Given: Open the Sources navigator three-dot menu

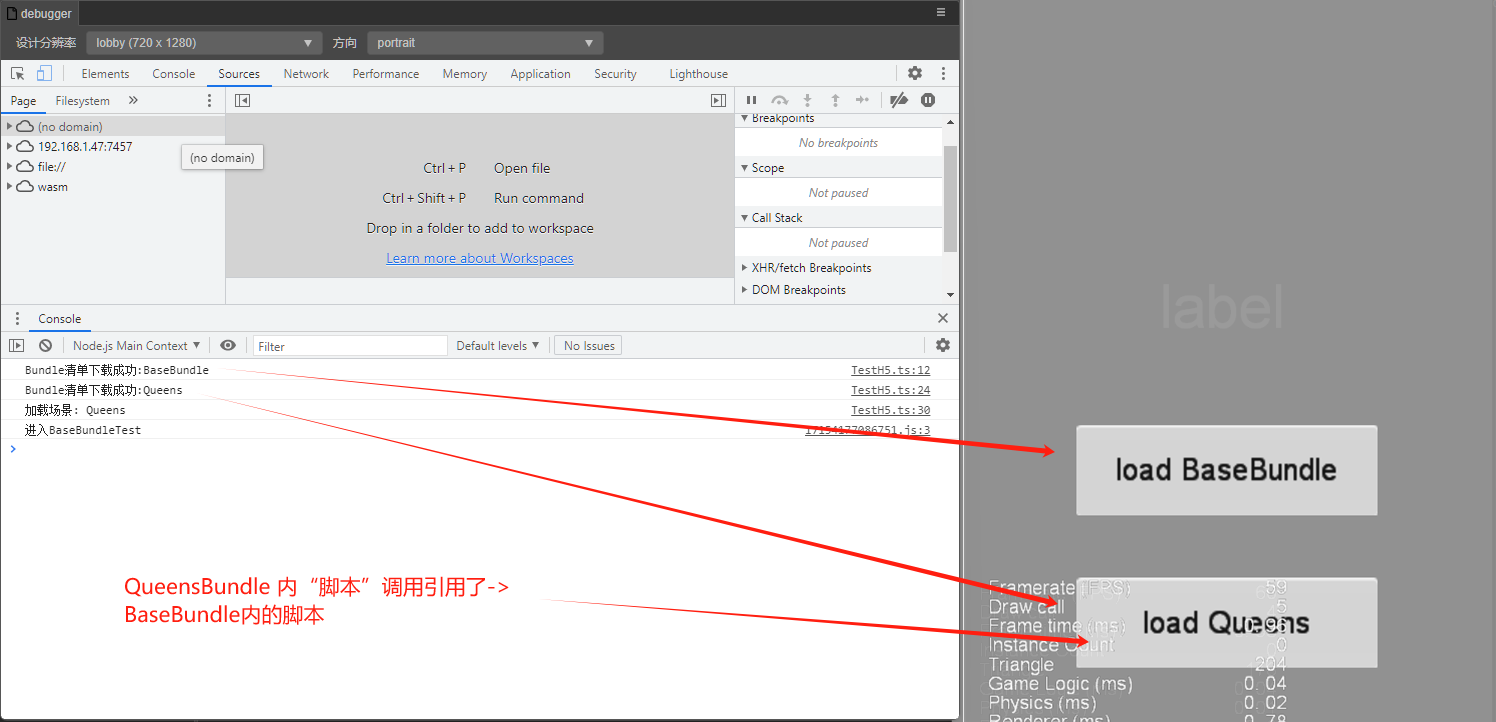Looking at the screenshot, I should [x=209, y=100].
